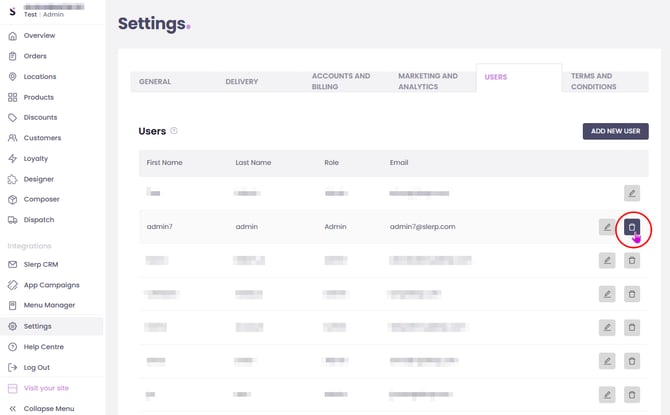This screenshot has height=415, width=670.
Task: Log out from the sidebar
Action: click(x=36, y=367)
